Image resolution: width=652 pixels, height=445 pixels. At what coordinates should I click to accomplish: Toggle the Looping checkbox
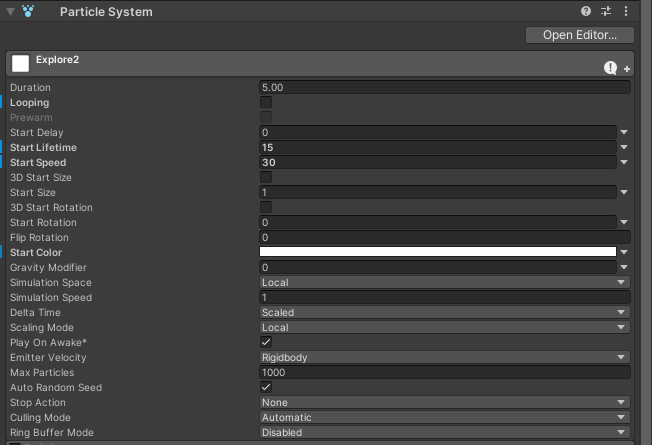266,102
